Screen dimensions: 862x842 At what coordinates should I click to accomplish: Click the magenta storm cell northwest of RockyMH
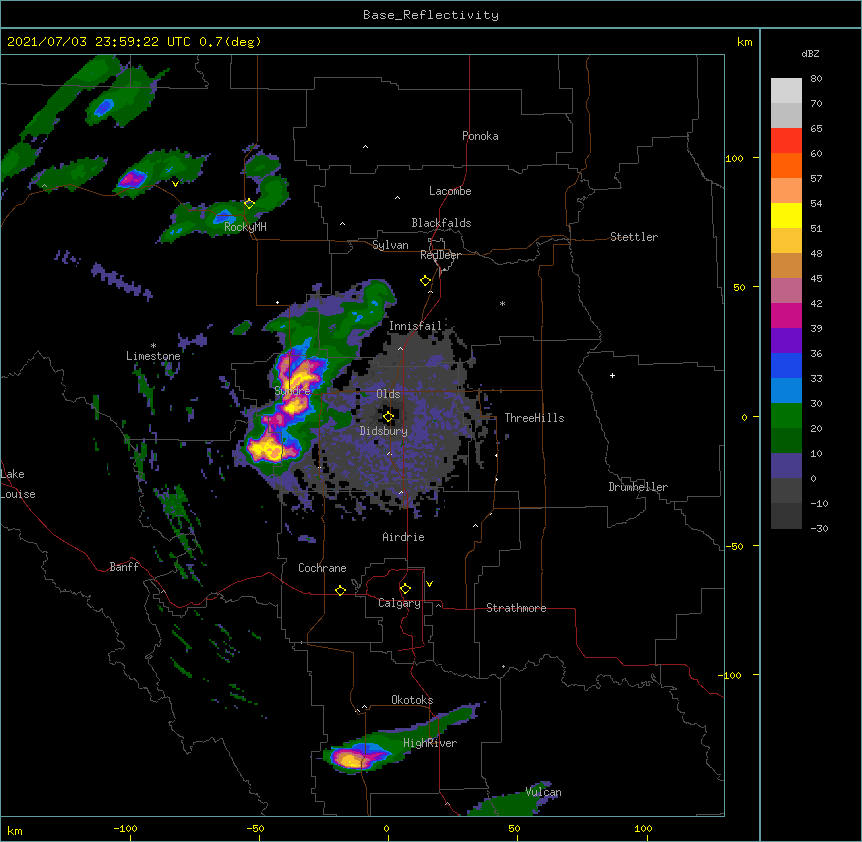132,179
